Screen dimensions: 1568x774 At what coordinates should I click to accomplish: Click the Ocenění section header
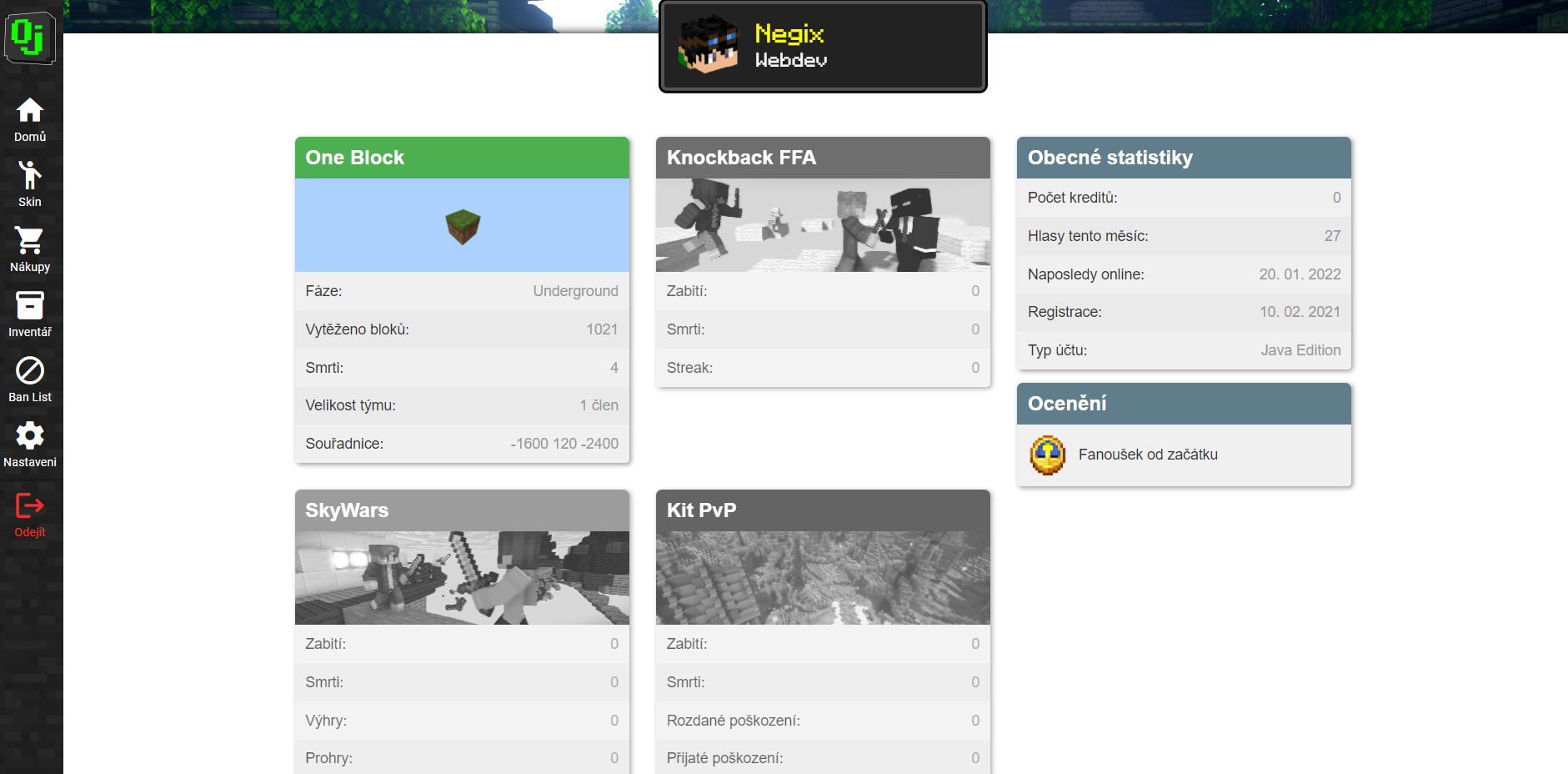click(1184, 404)
